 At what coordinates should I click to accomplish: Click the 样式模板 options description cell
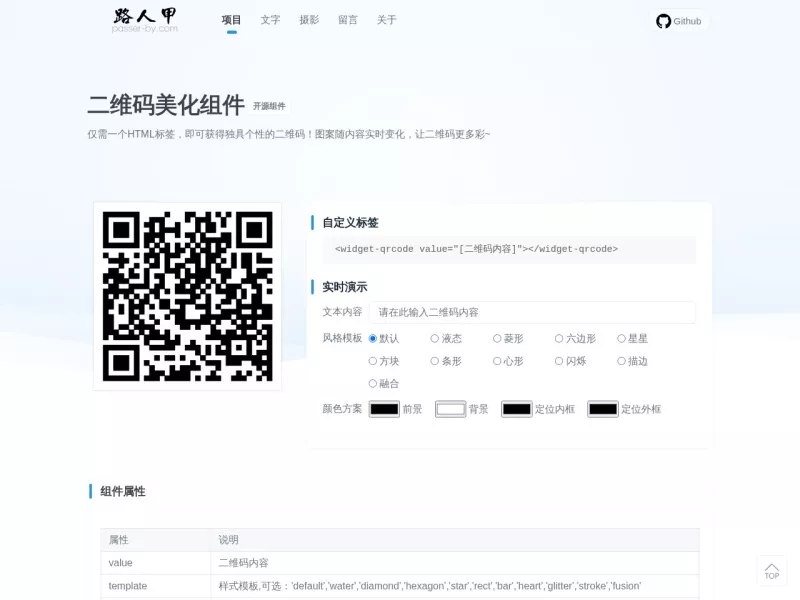[x=455, y=586]
